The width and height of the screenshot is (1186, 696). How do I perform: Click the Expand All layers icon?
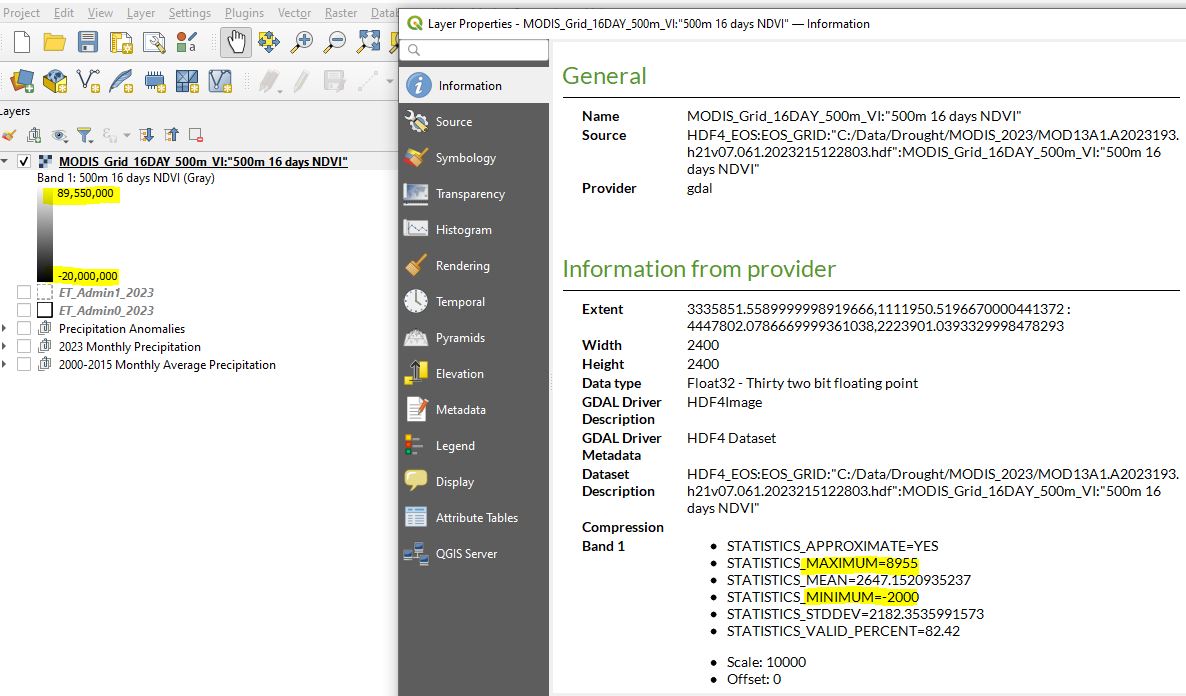click(x=147, y=135)
